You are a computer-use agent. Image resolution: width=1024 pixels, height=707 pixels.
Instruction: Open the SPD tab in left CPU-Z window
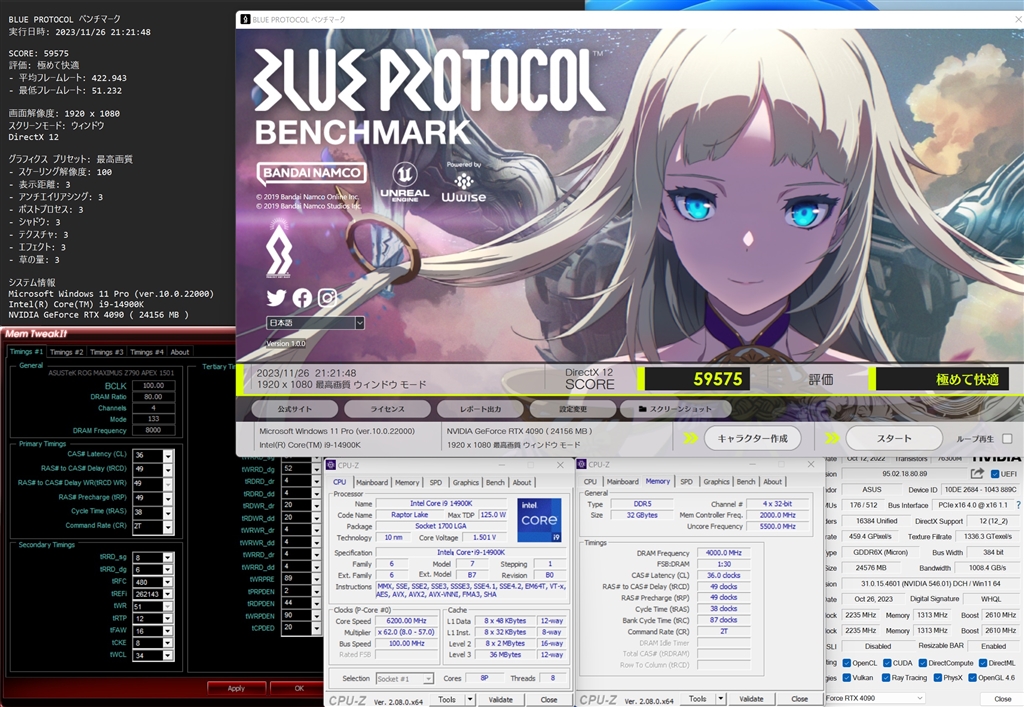coord(436,482)
